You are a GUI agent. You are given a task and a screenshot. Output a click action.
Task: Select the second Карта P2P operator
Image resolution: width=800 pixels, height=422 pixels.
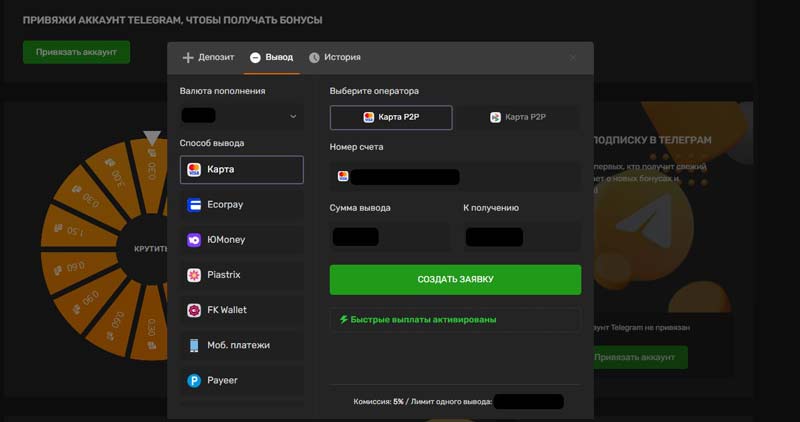[518, 118]
